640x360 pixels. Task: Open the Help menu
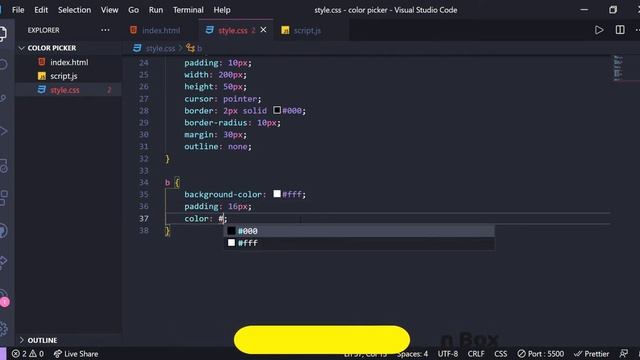222,10
